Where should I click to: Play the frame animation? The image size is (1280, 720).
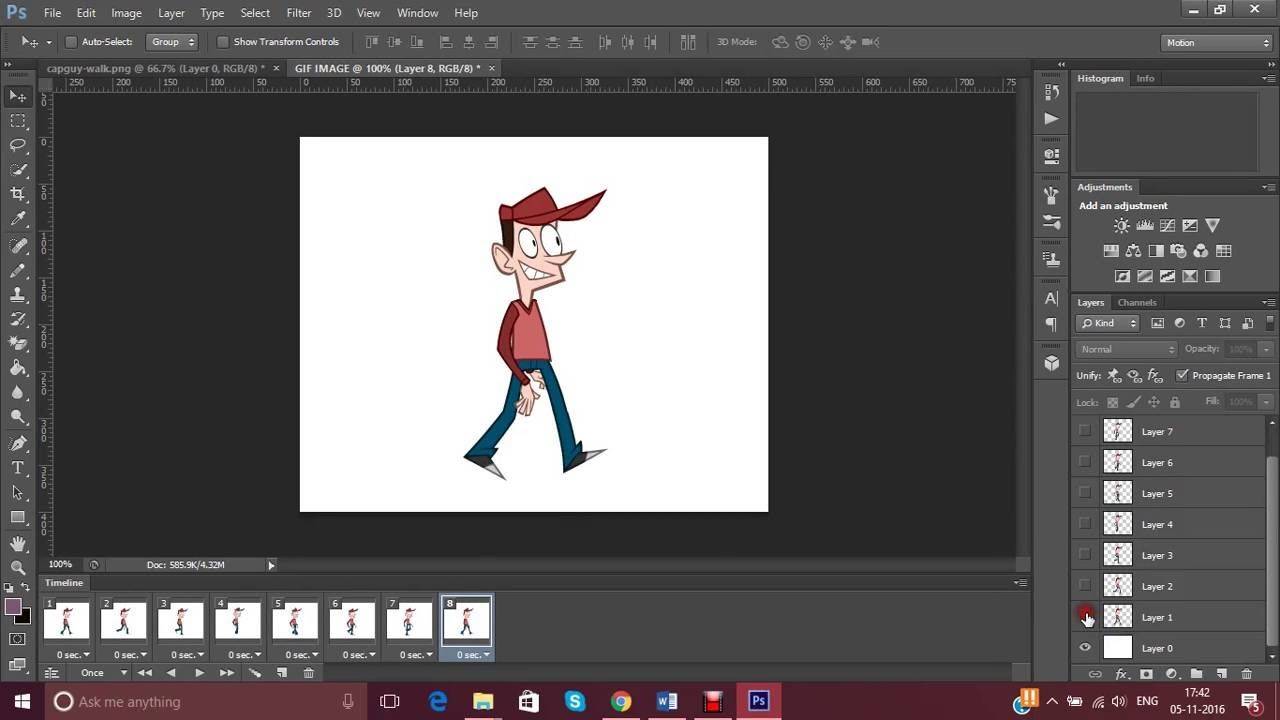pos(199,673)
